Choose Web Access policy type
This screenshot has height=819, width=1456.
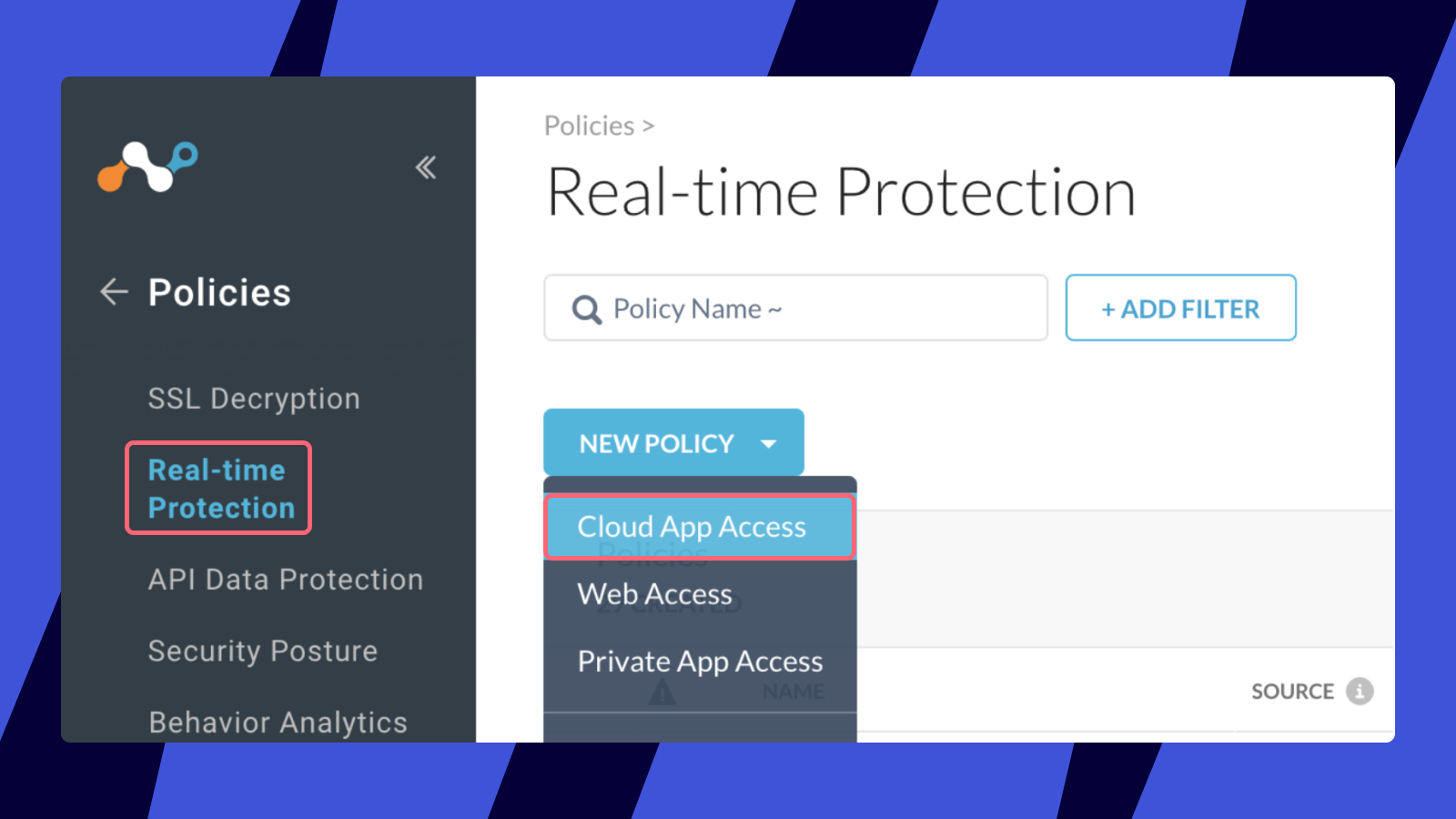655,594
